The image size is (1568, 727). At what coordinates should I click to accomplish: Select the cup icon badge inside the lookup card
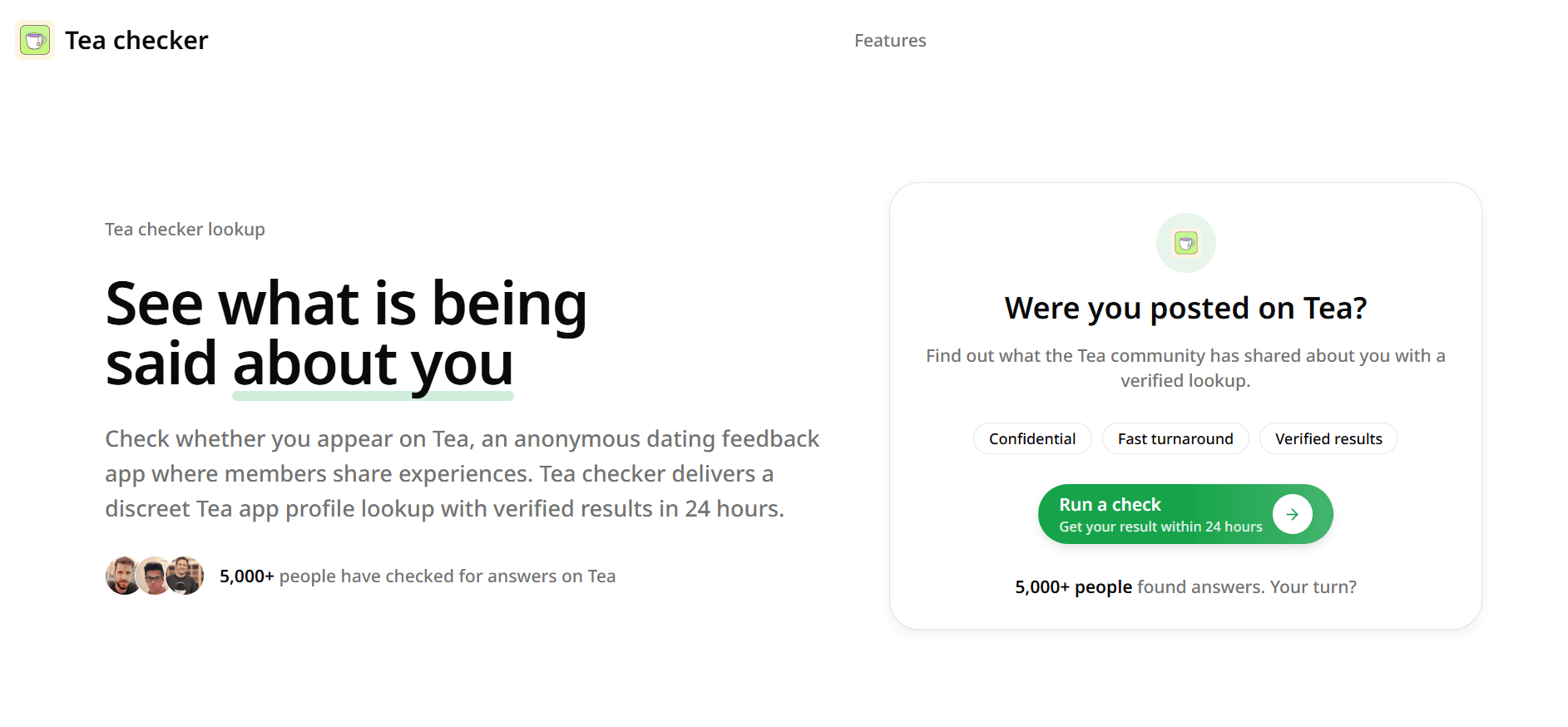pyautogui.click(x=1185, y=242)
